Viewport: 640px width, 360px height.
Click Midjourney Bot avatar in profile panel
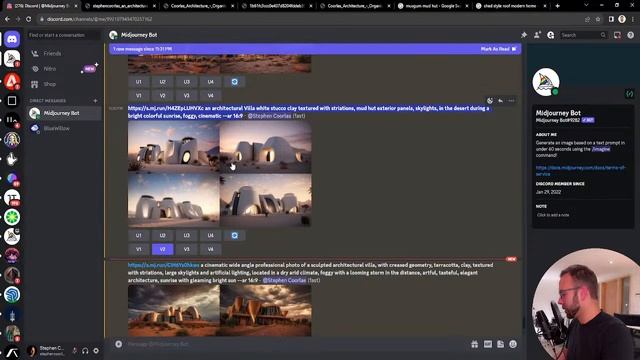(x=546, y=82)
